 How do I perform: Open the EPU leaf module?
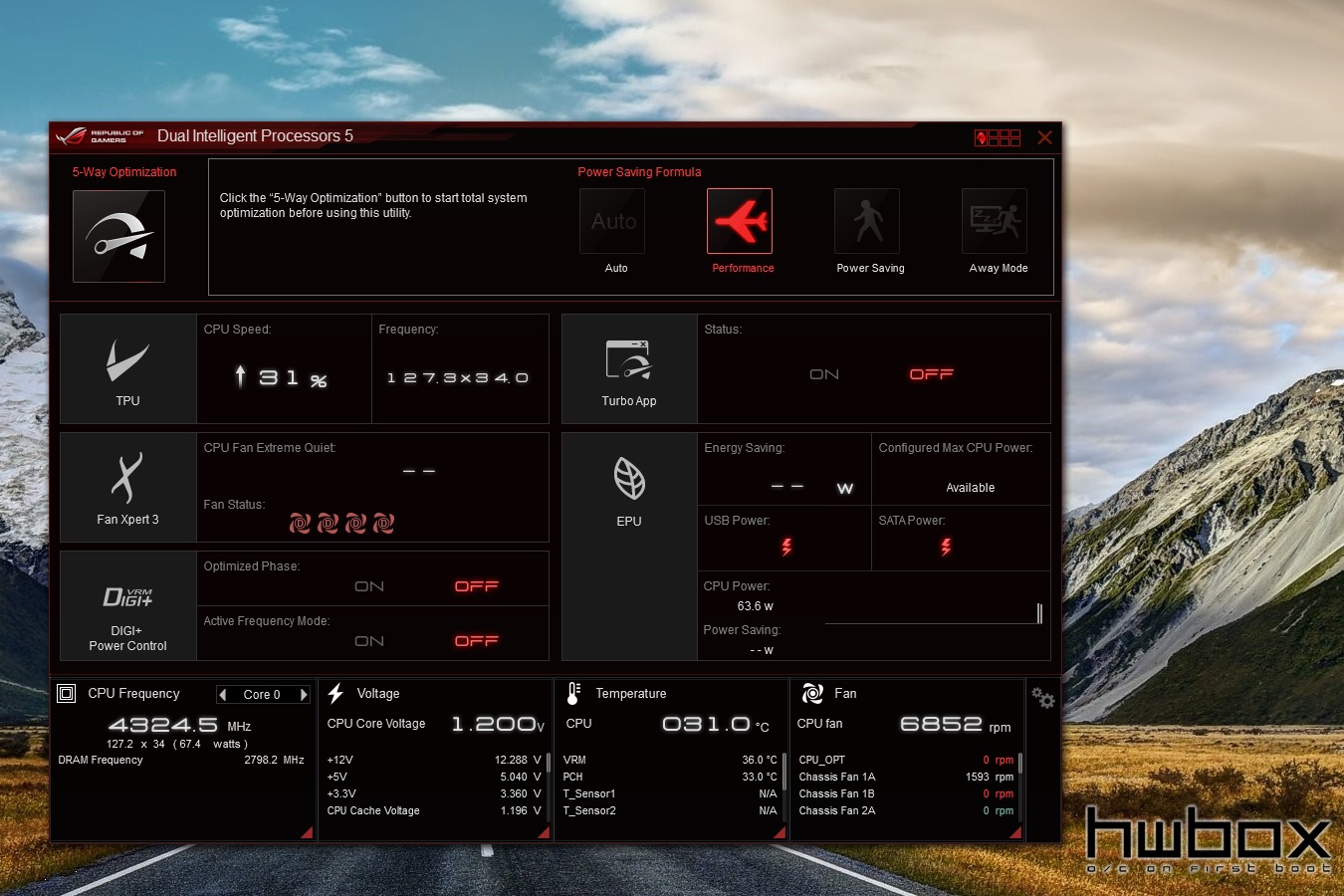pos(629,547)
